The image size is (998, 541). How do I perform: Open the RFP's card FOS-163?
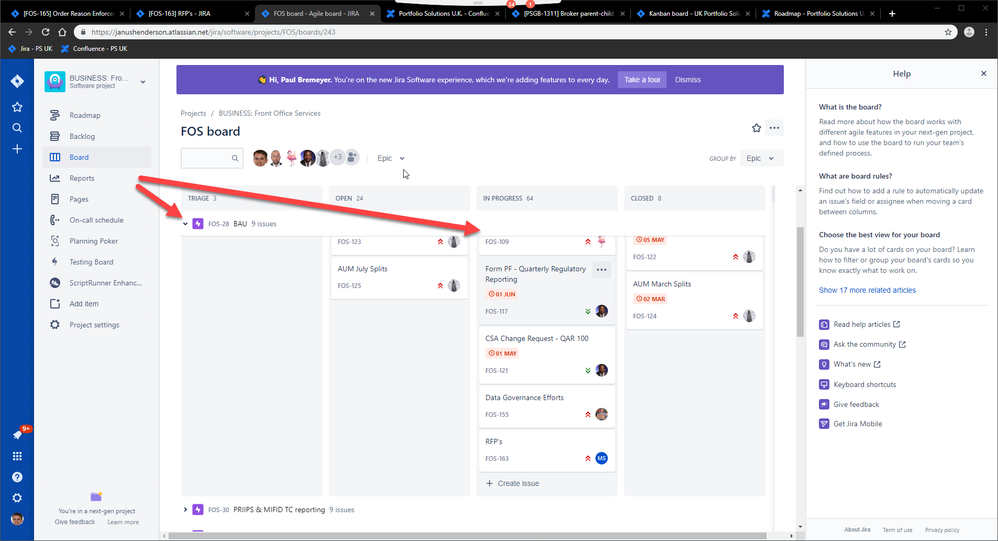(x=547, y=450)
